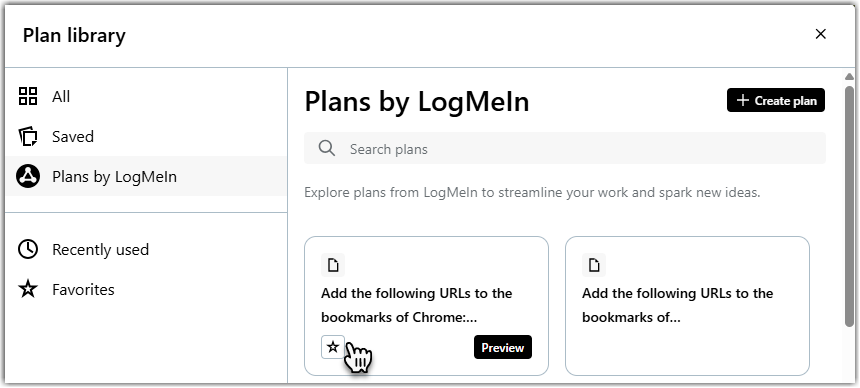Click the Favorites star icon in sidebar

28,289
